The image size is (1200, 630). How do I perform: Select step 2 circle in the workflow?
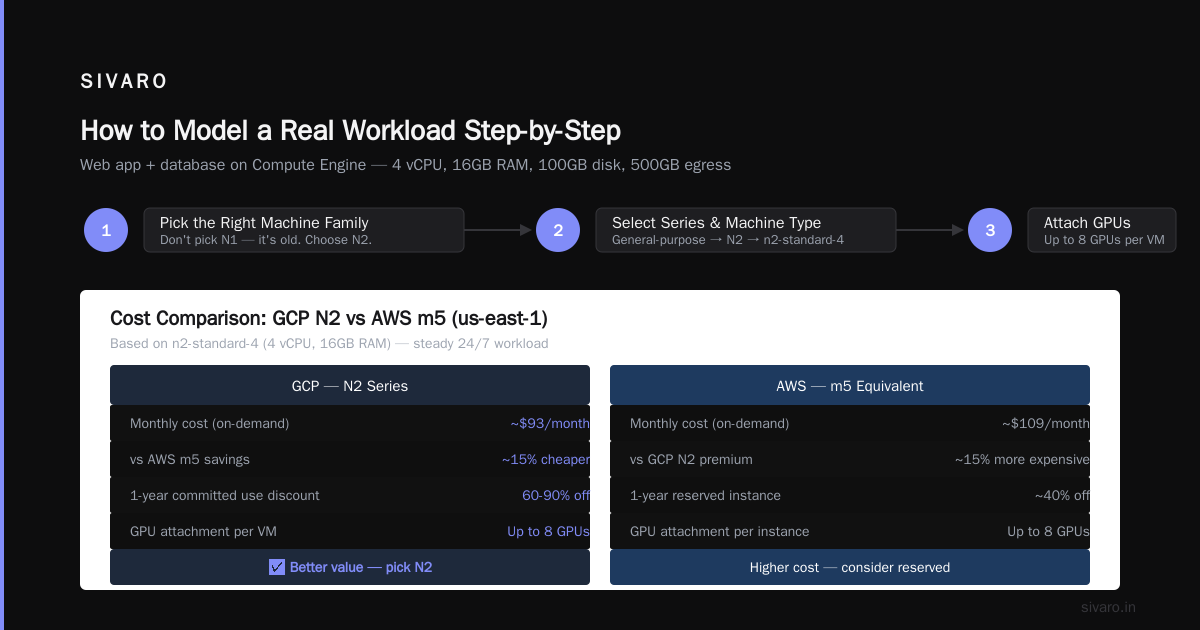click(558, 230)
